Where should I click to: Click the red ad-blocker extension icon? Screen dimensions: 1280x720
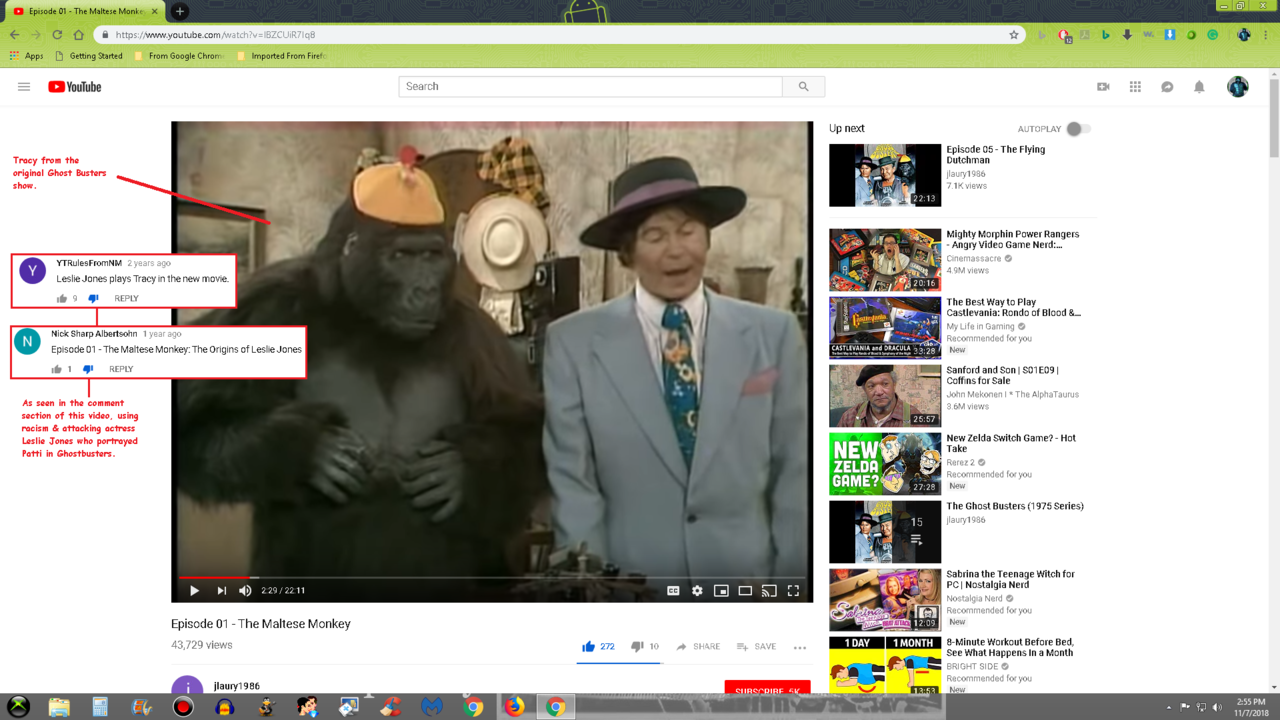(1064, 35)
